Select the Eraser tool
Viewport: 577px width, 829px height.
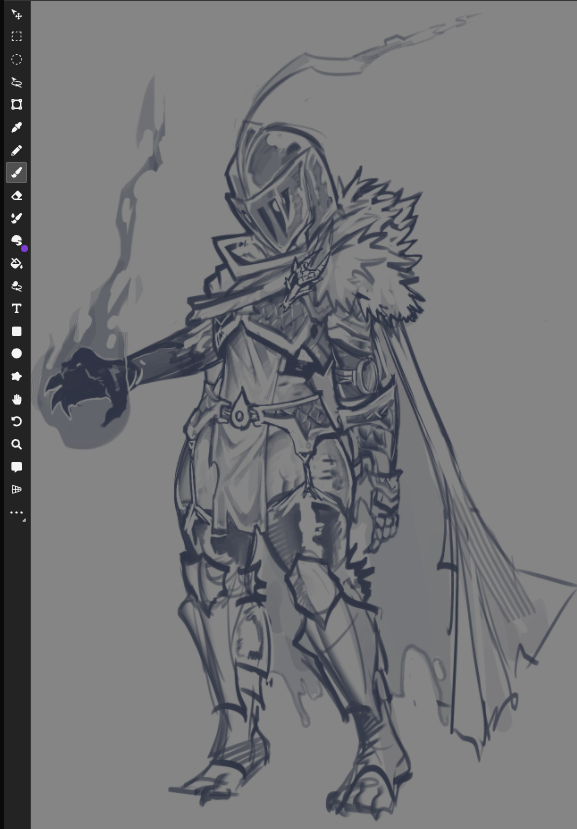tap(16, 196)
